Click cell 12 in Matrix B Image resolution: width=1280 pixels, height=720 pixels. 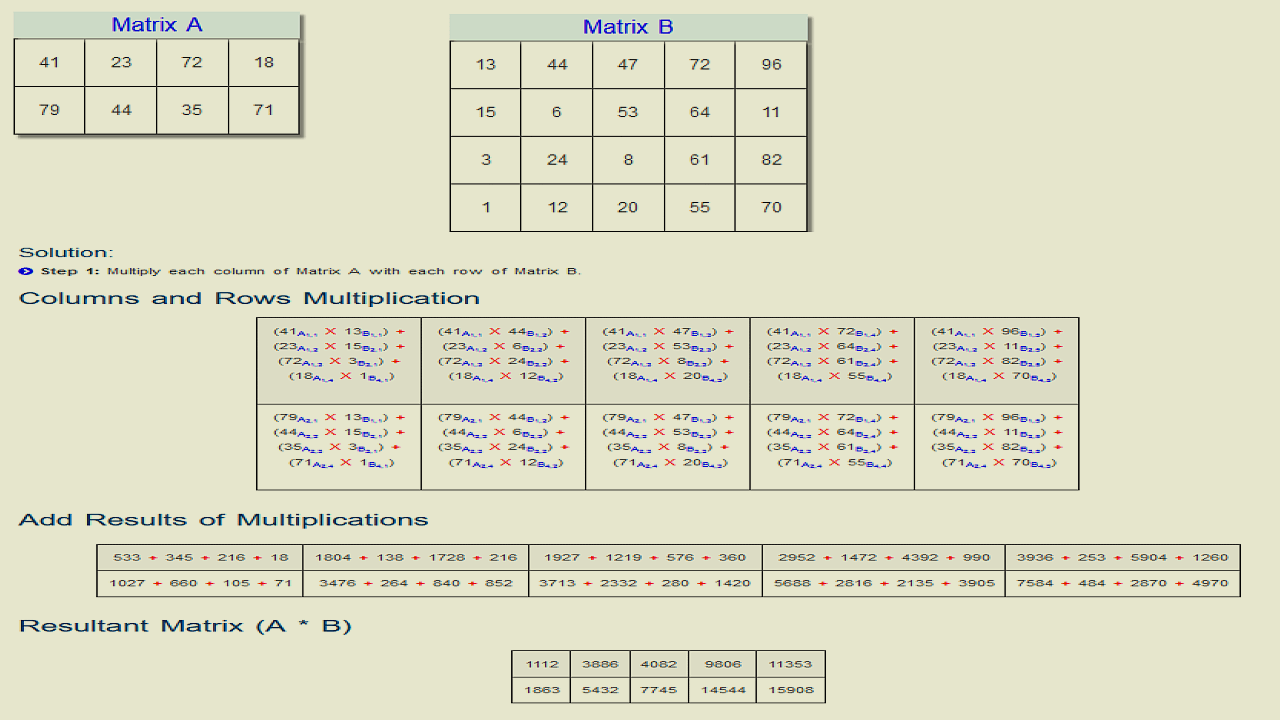tap(557, 207)
